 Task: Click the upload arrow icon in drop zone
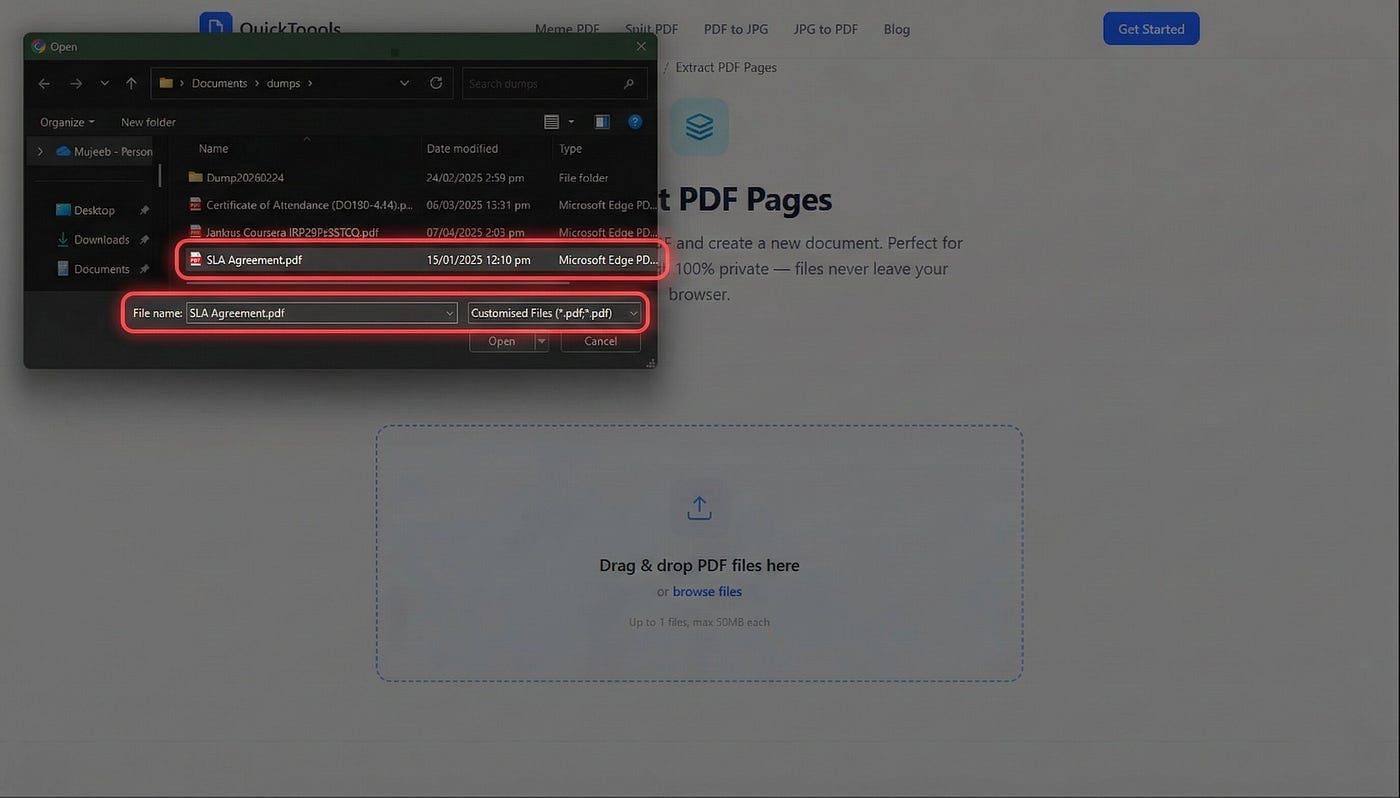coord(699,509)
